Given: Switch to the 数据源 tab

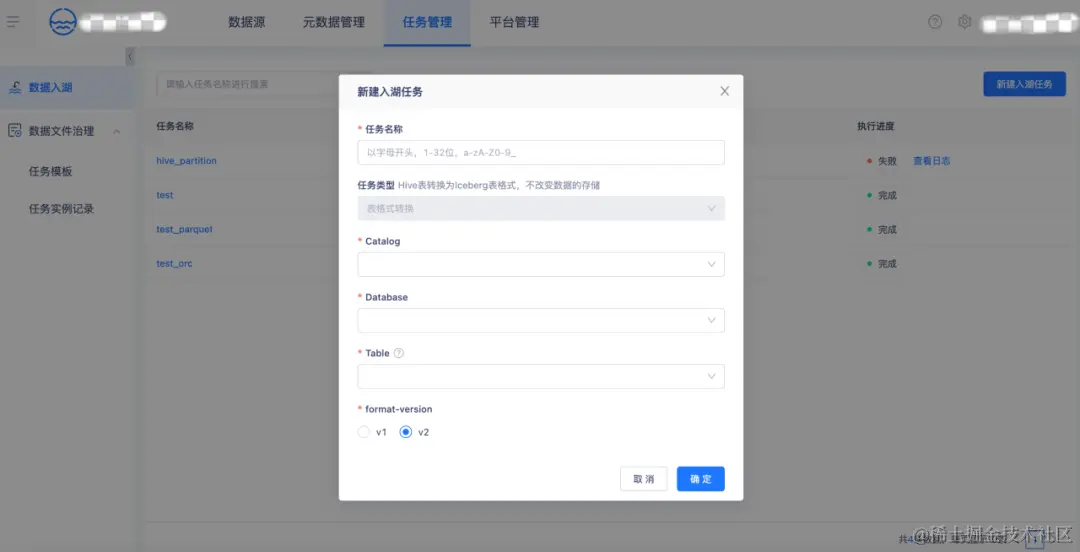Looking at the screenshot, I should point(247,22).
